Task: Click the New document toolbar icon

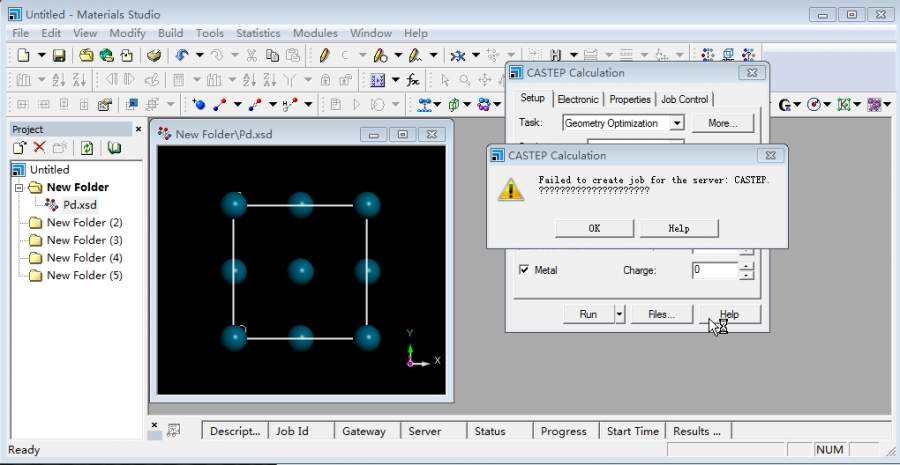Action: pos(23,56)
